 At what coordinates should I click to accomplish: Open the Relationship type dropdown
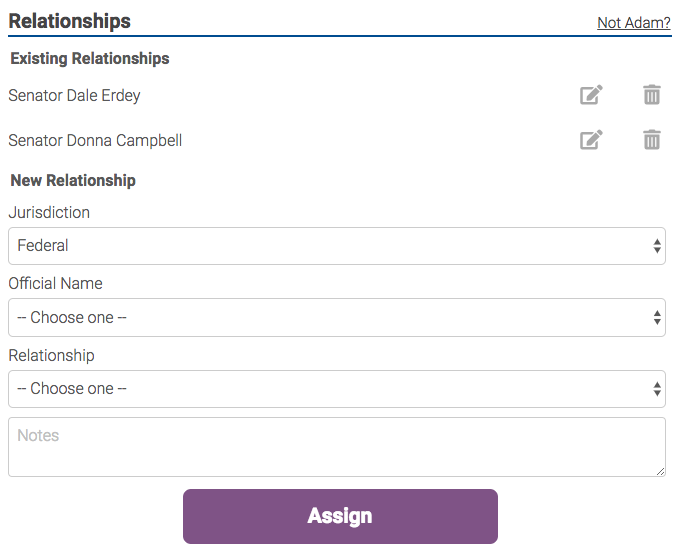[x=336, y=389]
